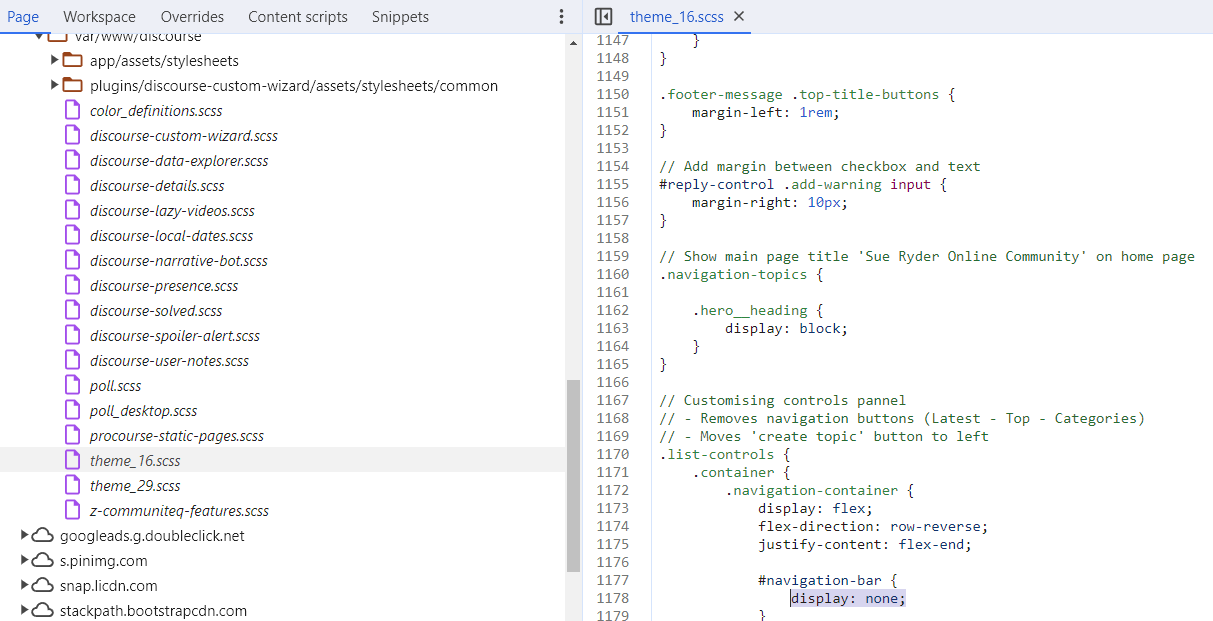
Task: Click '// Customising controls pannel' comment
Action: tap(782, 400)
